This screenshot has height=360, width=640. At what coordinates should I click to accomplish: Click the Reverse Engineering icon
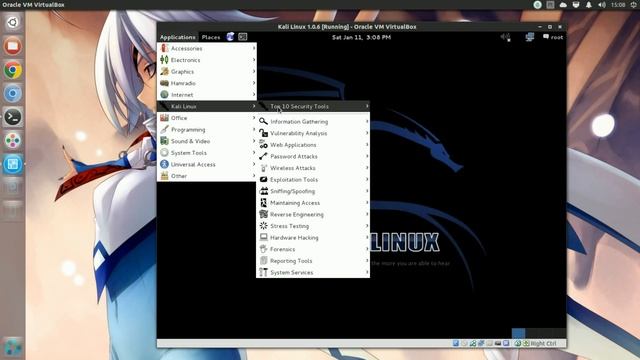coord(264,214)
